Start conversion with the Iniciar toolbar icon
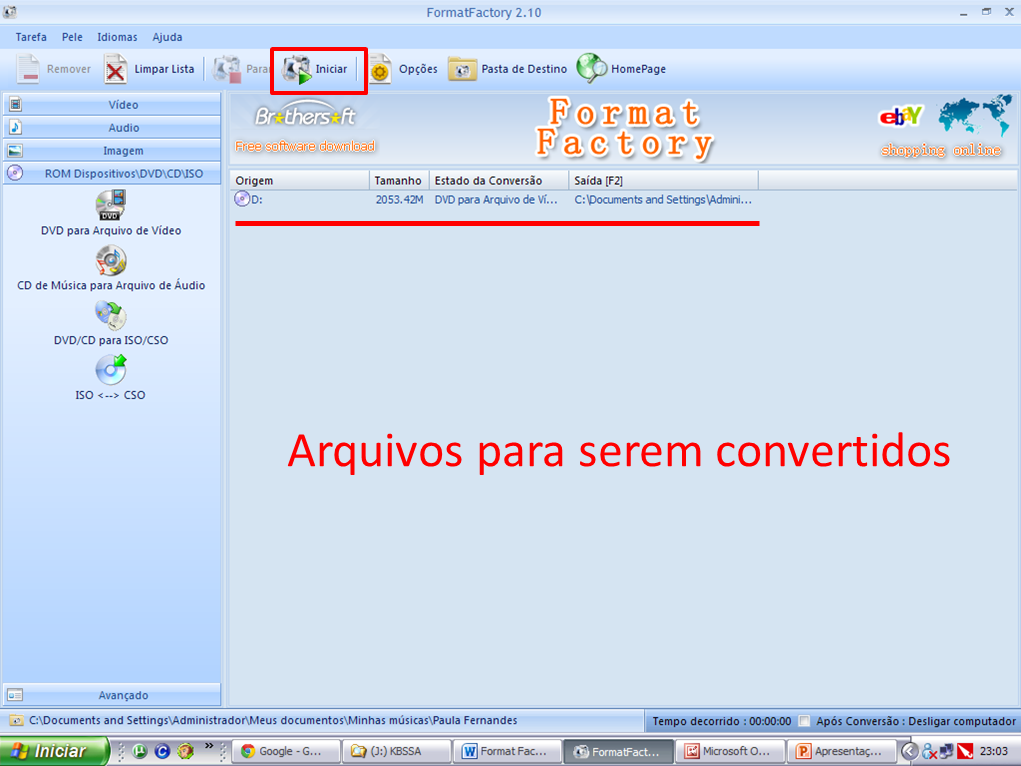Screen dimensions: 1021x766 [297, 69]
